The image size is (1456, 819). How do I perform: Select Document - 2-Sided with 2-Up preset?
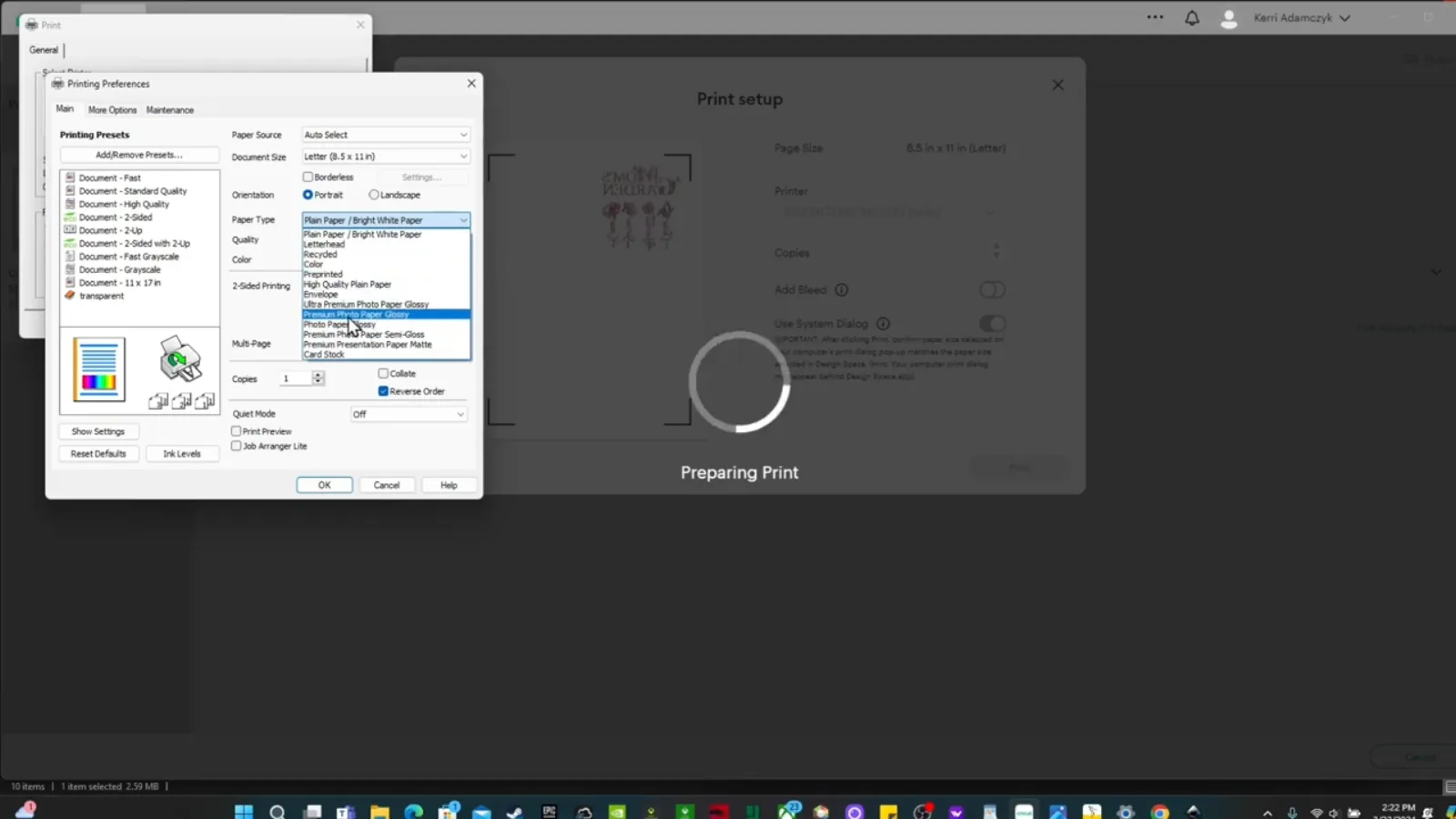tap(134, 244)
